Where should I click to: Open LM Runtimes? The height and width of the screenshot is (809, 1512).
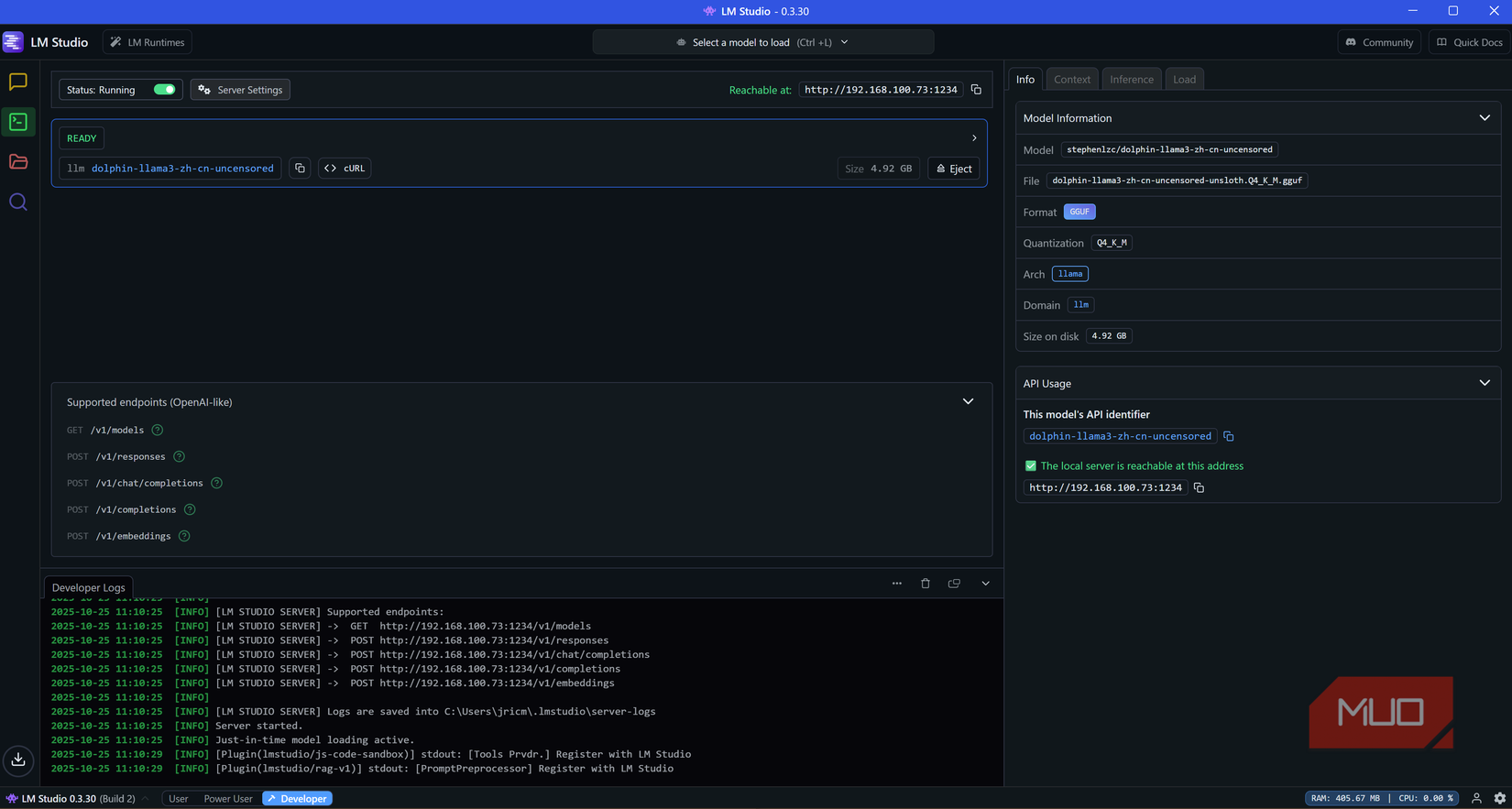[x=148, y=42]
